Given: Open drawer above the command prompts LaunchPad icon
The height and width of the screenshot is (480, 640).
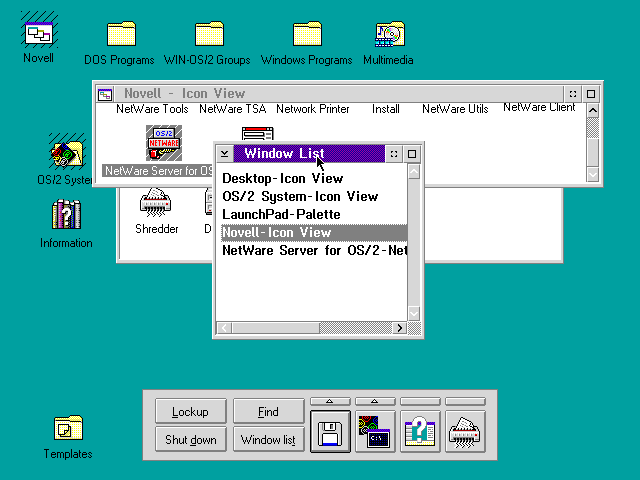Looking at the screenshot, I should [375, 402].
